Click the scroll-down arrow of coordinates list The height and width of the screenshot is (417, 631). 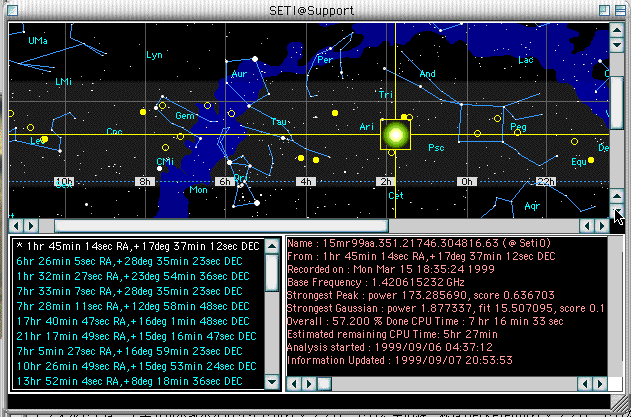272,382
